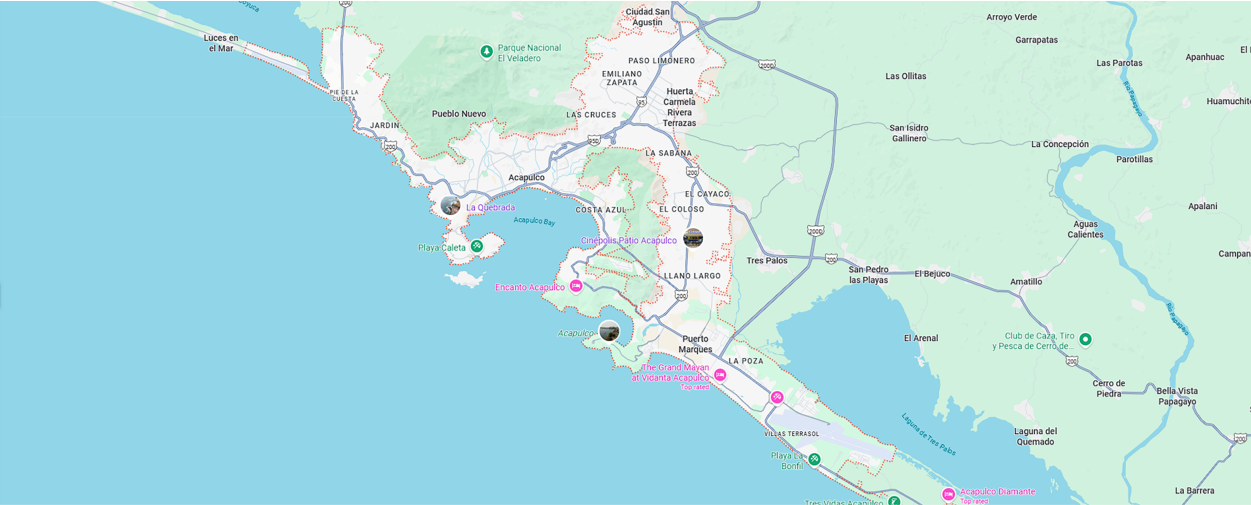
Task: Select the Amatillo label
Action: (1025, 282)
